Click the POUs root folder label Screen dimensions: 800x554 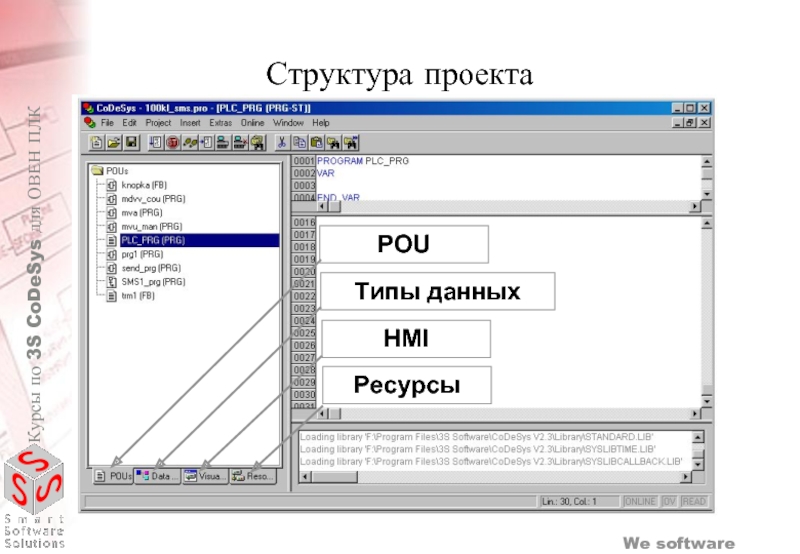pyautogui.click(x=117, y=171)
